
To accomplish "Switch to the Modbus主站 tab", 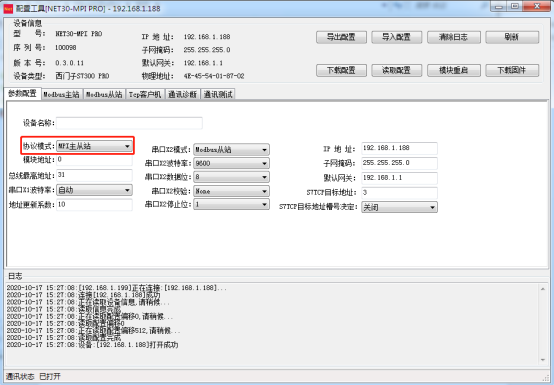I will pos(62,94).
